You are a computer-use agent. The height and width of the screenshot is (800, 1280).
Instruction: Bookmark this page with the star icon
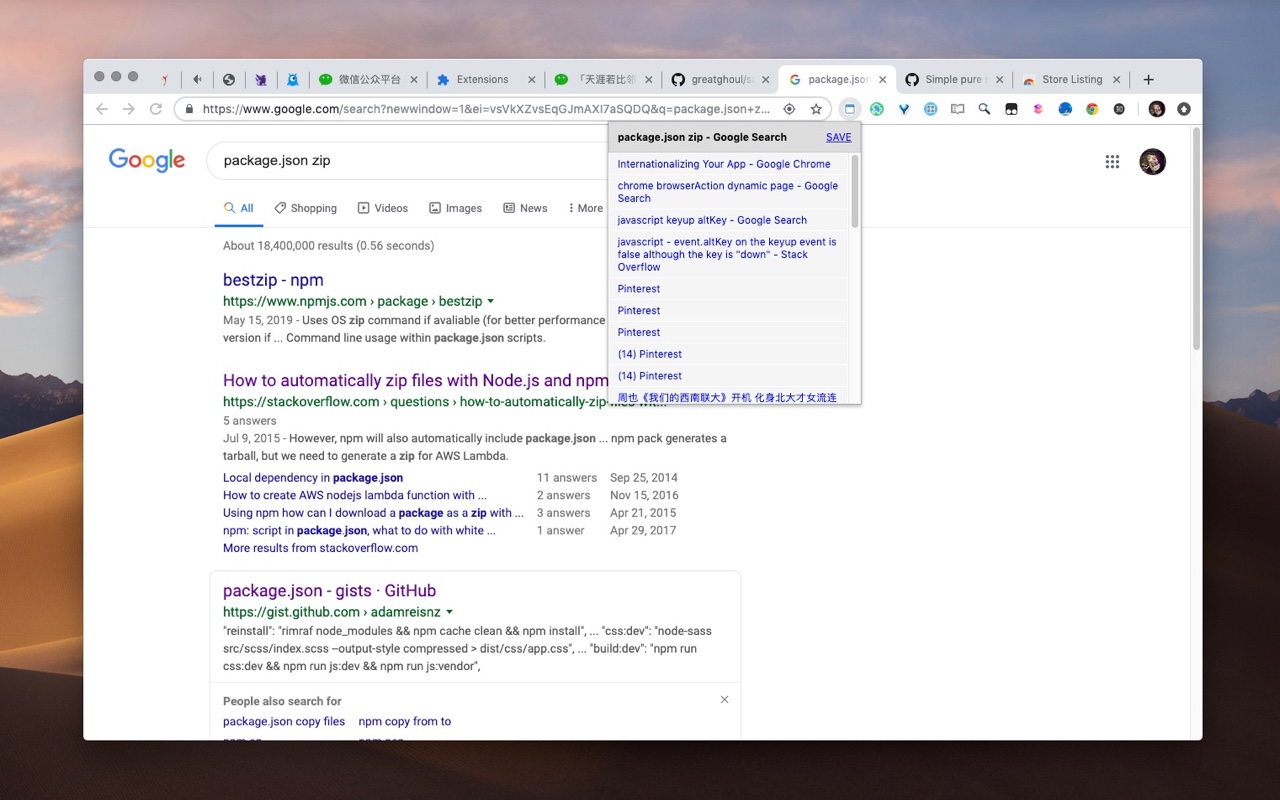(816, 109)
